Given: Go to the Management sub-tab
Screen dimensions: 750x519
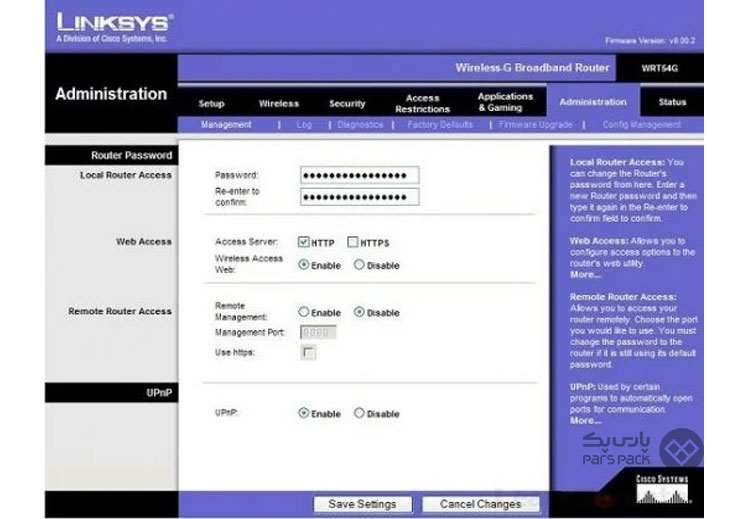Looking at the screenshot, I should (226, 125).
